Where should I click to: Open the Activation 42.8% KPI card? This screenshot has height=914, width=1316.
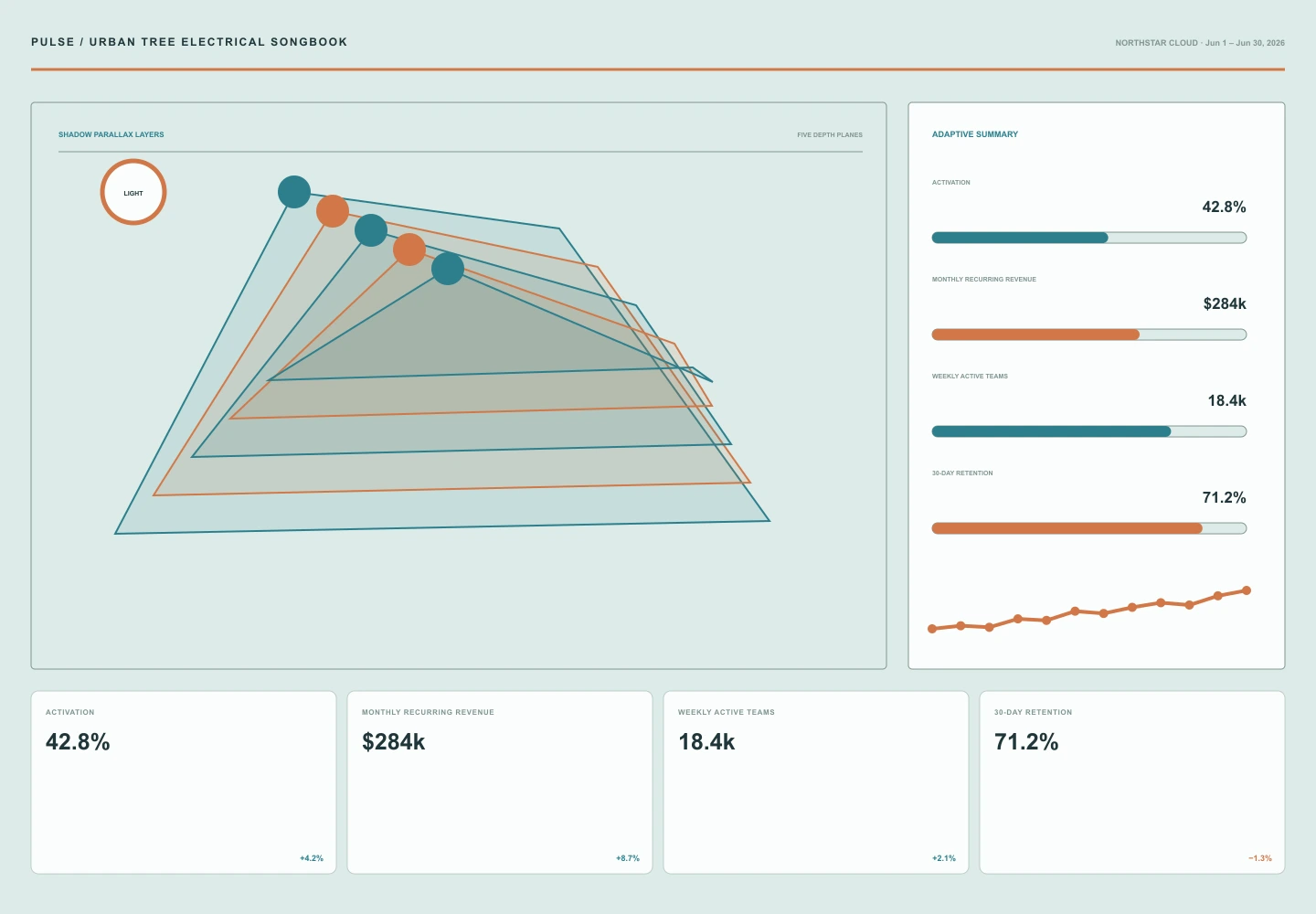tap(184, 782)
